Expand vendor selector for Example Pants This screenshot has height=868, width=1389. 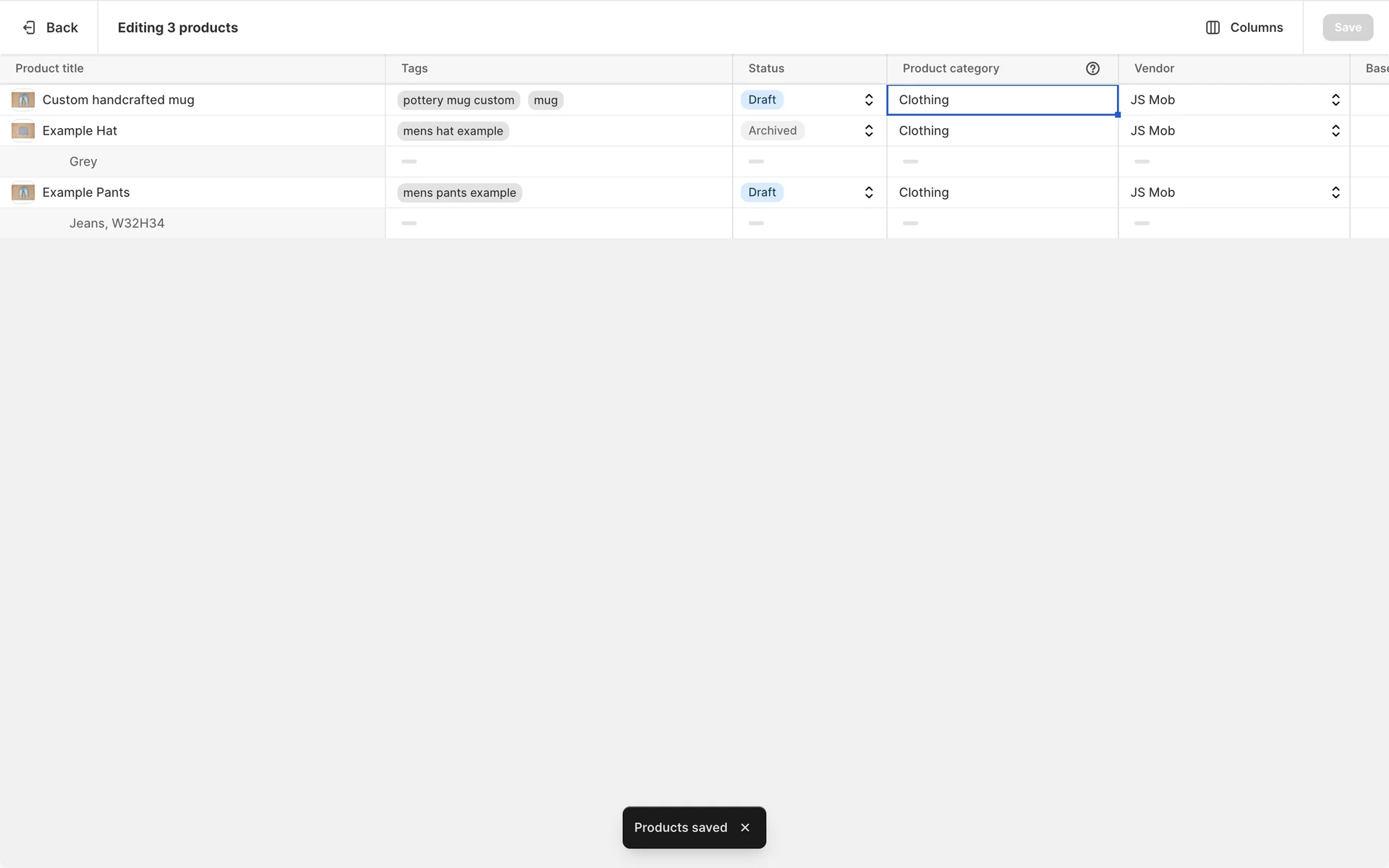click(1335, 192)
